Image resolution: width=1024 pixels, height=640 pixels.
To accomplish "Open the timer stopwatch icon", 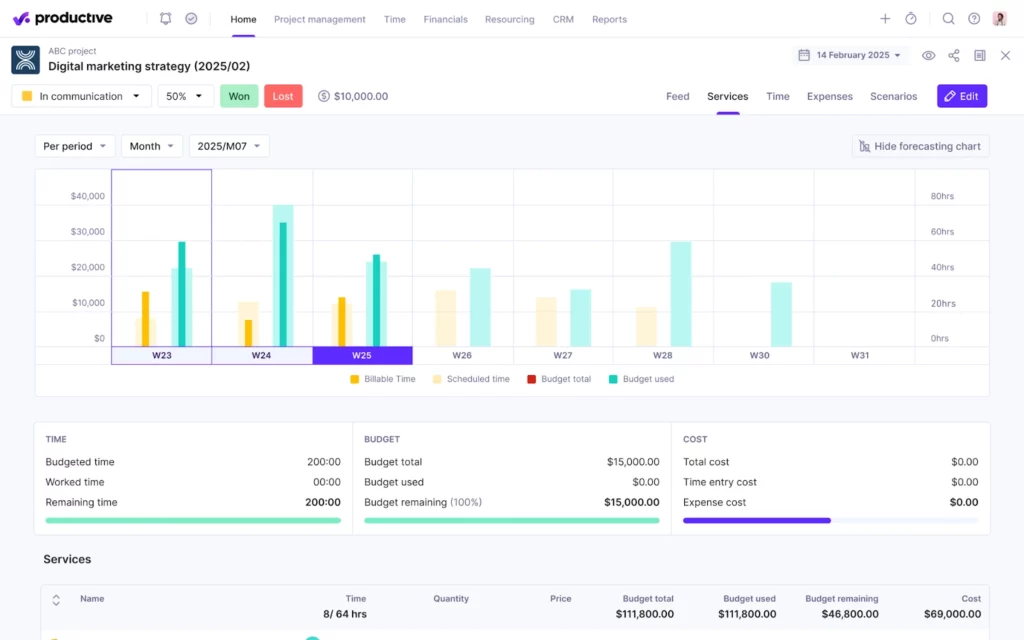I will [x=911, y=19].
